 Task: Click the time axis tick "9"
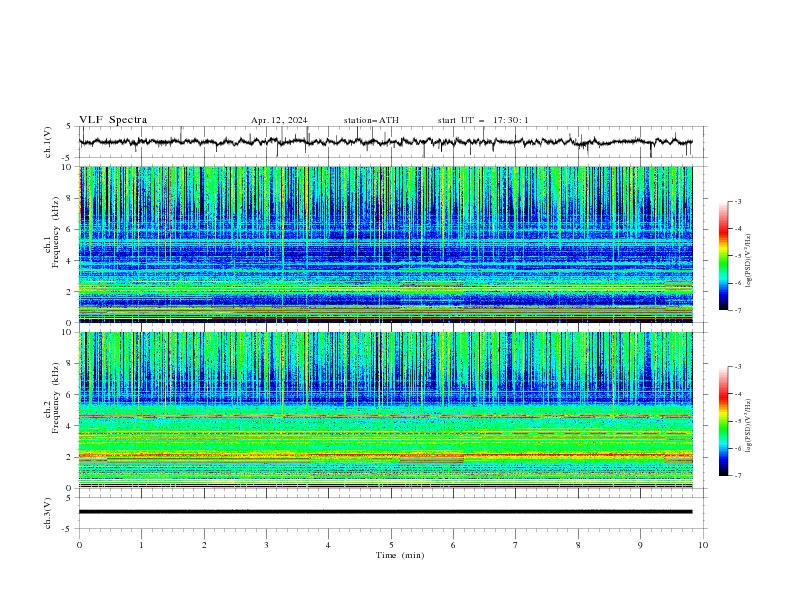pos(640,545)
